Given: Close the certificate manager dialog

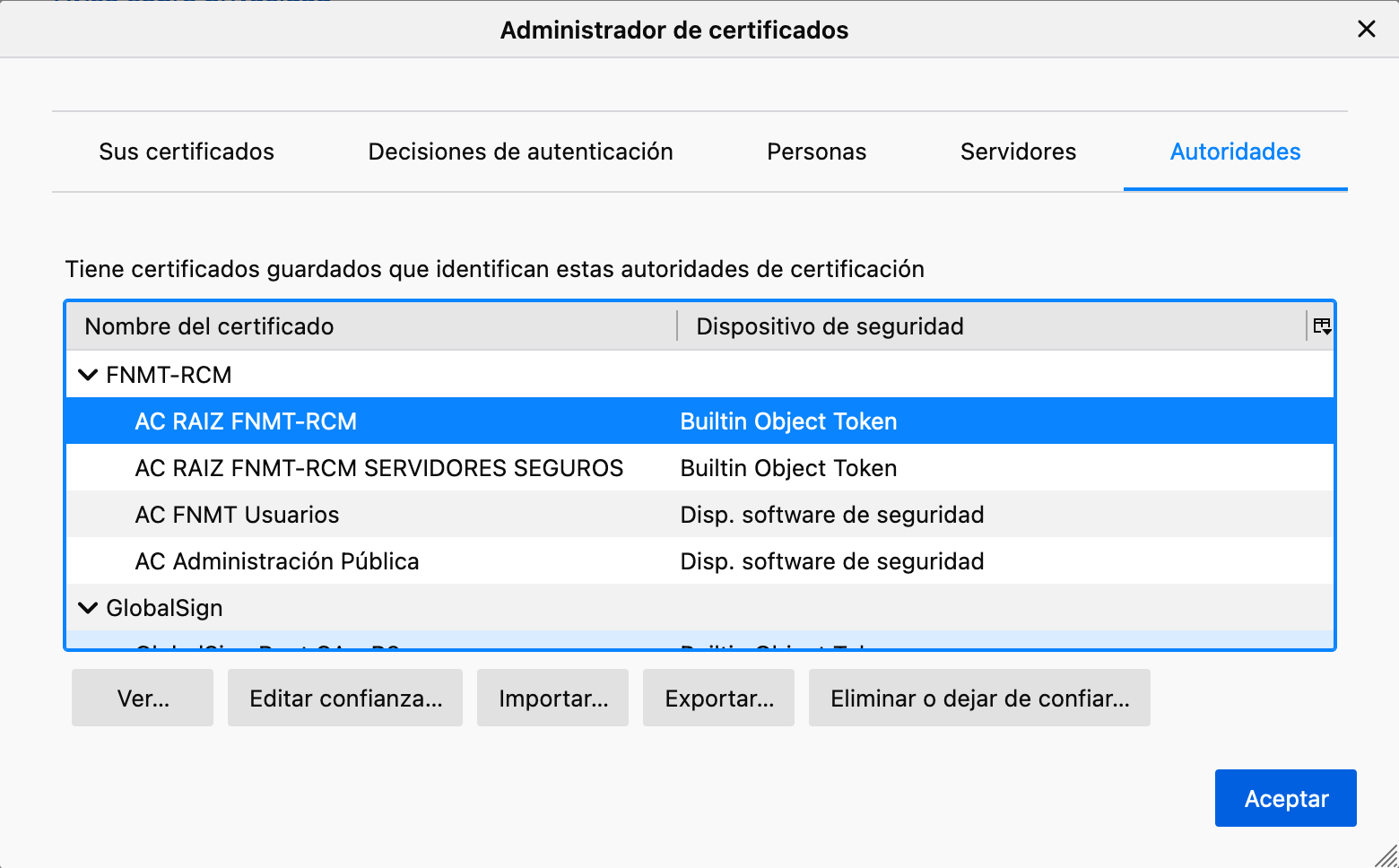Looking at the screenshot, I should [1366, 30].
